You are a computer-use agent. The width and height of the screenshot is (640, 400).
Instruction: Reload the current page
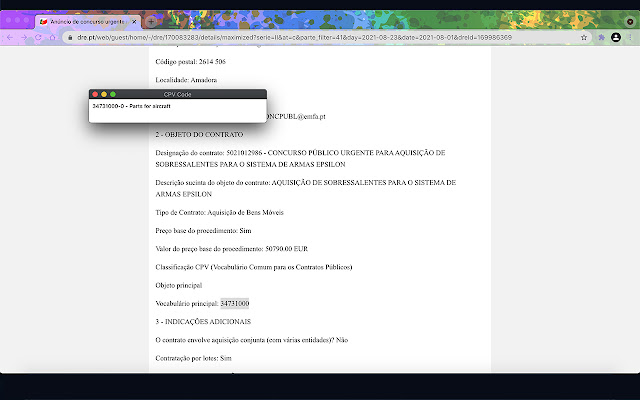point(38,38)
